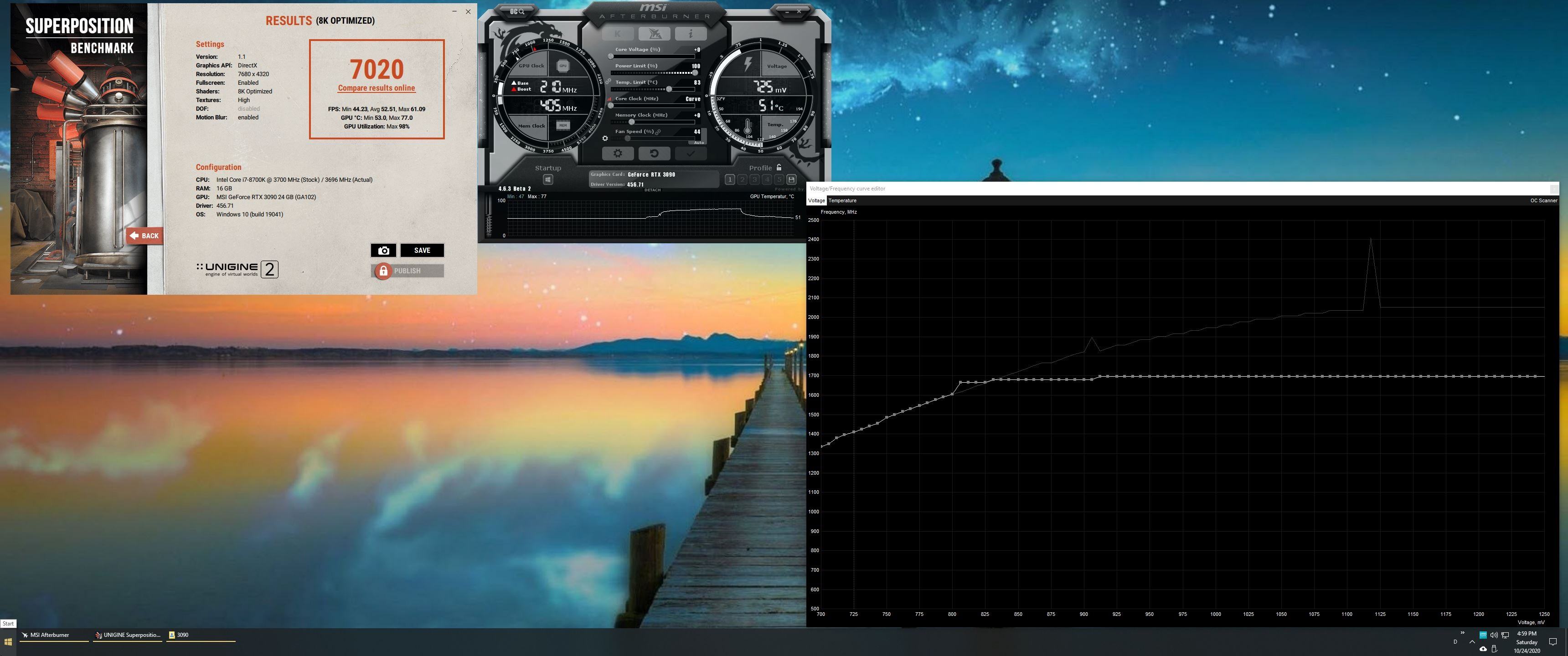
Task: Click the Core Voltage slider handle
Action: [x=610, y=56]
